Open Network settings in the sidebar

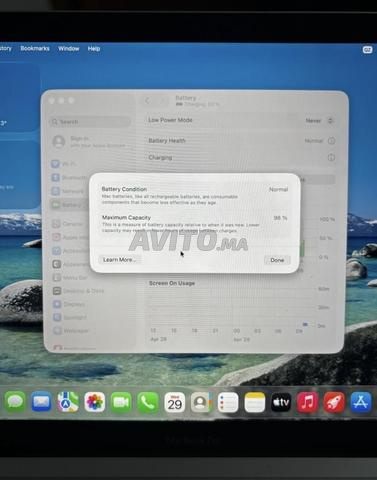[68, 191]
